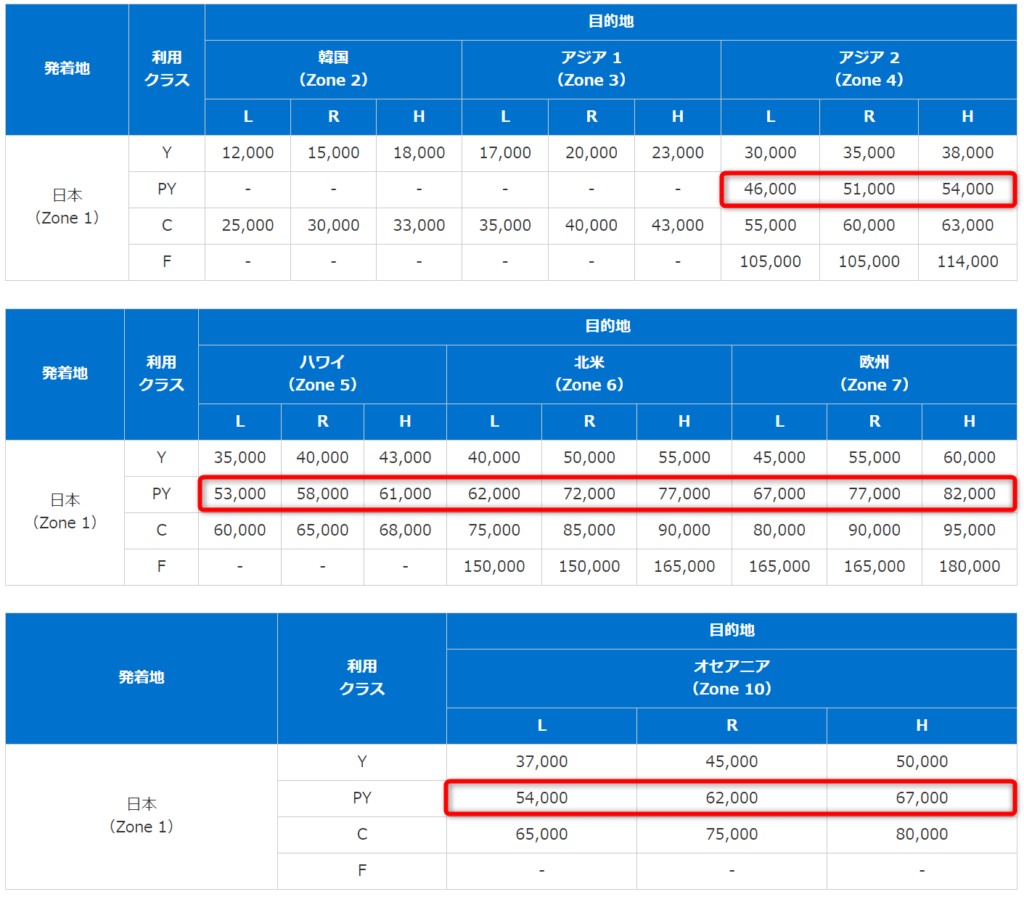1024x897 pixels.
Task: Select the 82,000 PY cell under 欧州
Action: pyautogui.click(x=967, y=494)
